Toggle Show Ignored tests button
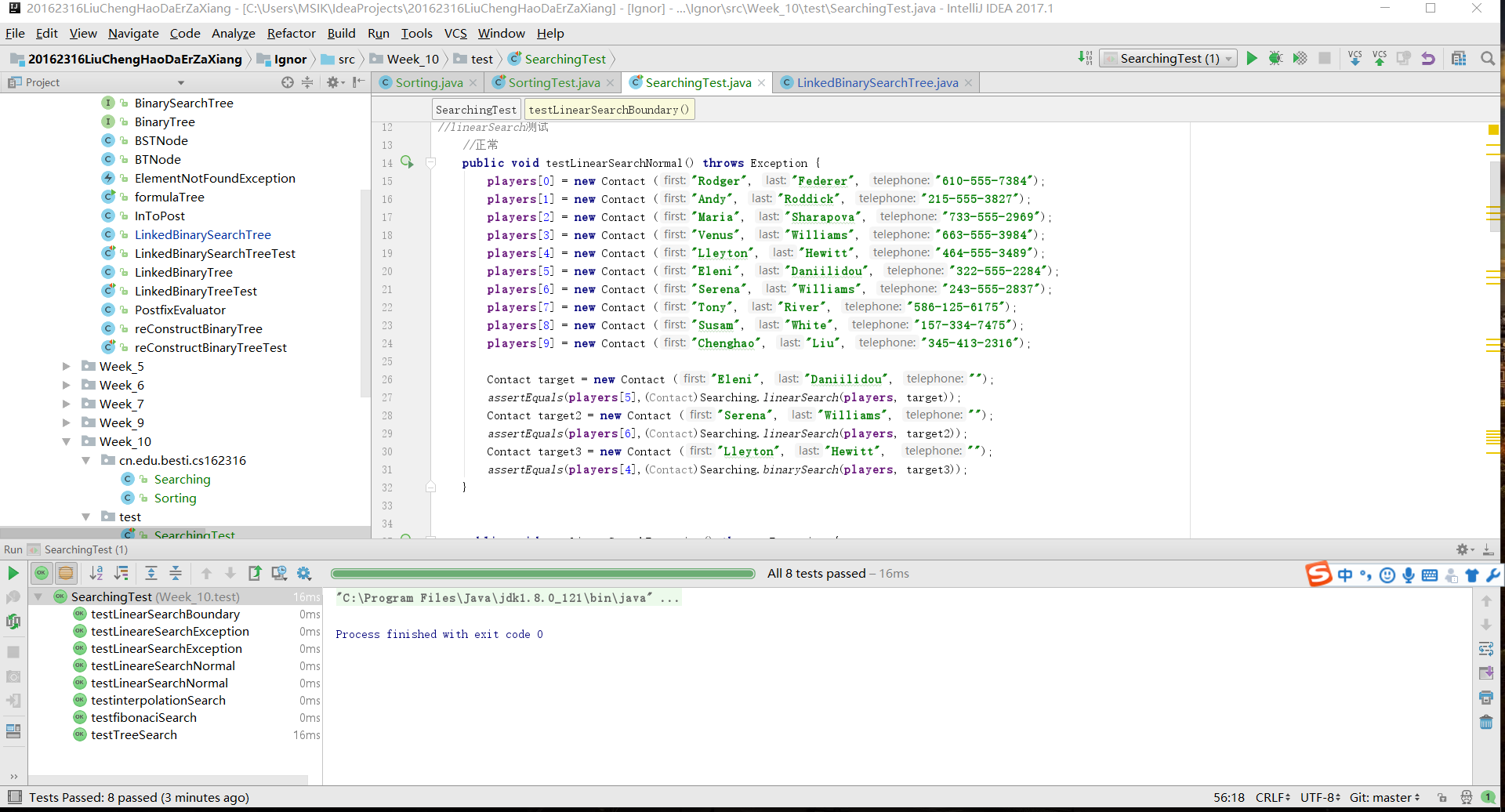Image resolution: width=1505 pixels, height=812 pixels. coord(66,573)
